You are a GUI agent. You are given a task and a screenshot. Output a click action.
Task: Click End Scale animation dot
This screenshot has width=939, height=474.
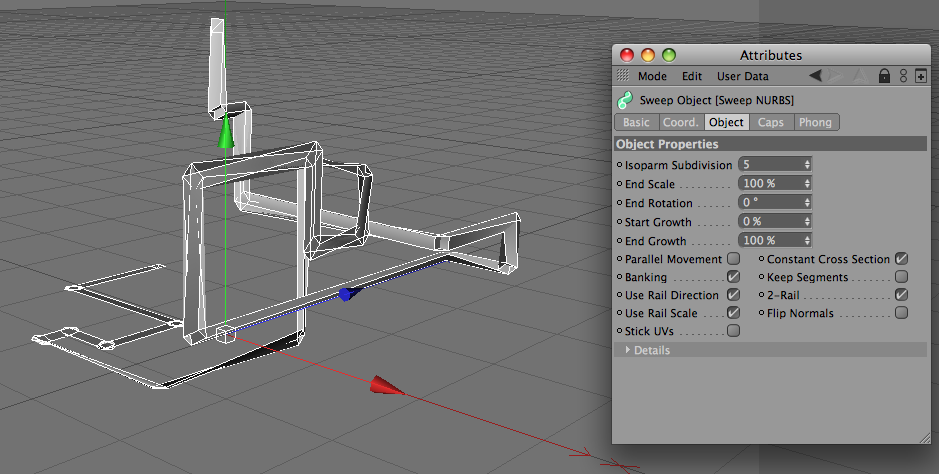point(620,184)
